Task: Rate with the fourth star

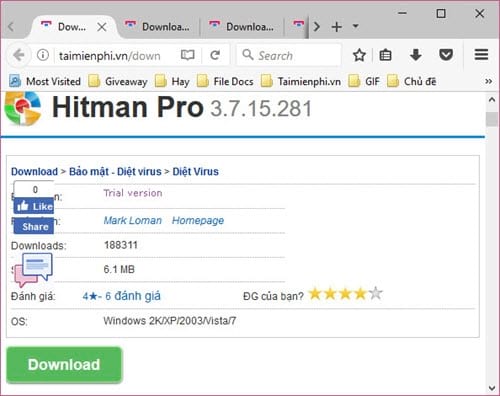Action: click(x=360, y=294)
